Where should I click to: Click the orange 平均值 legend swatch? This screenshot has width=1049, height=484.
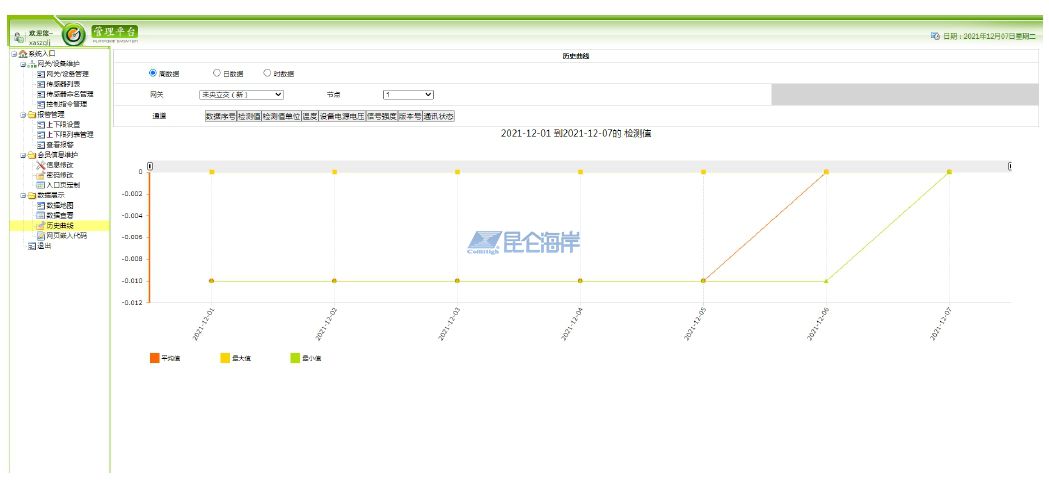pyautogui.click(x=155, y=357)
